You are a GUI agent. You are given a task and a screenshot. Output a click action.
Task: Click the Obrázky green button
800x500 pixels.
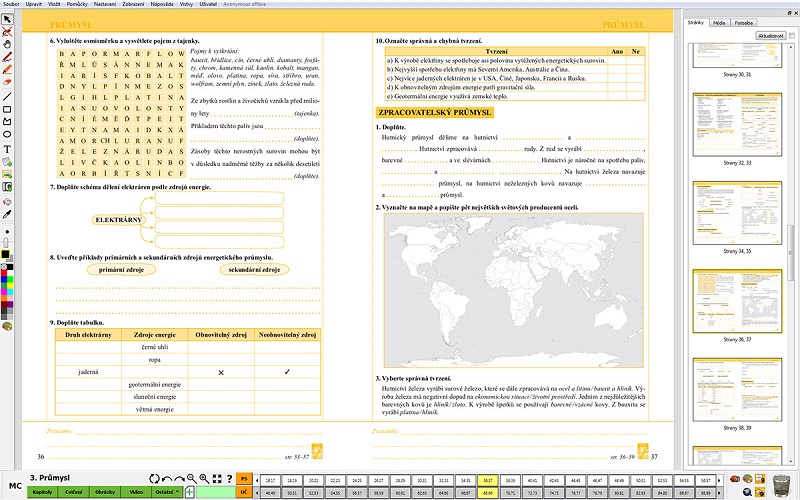(x=105, y=492)
